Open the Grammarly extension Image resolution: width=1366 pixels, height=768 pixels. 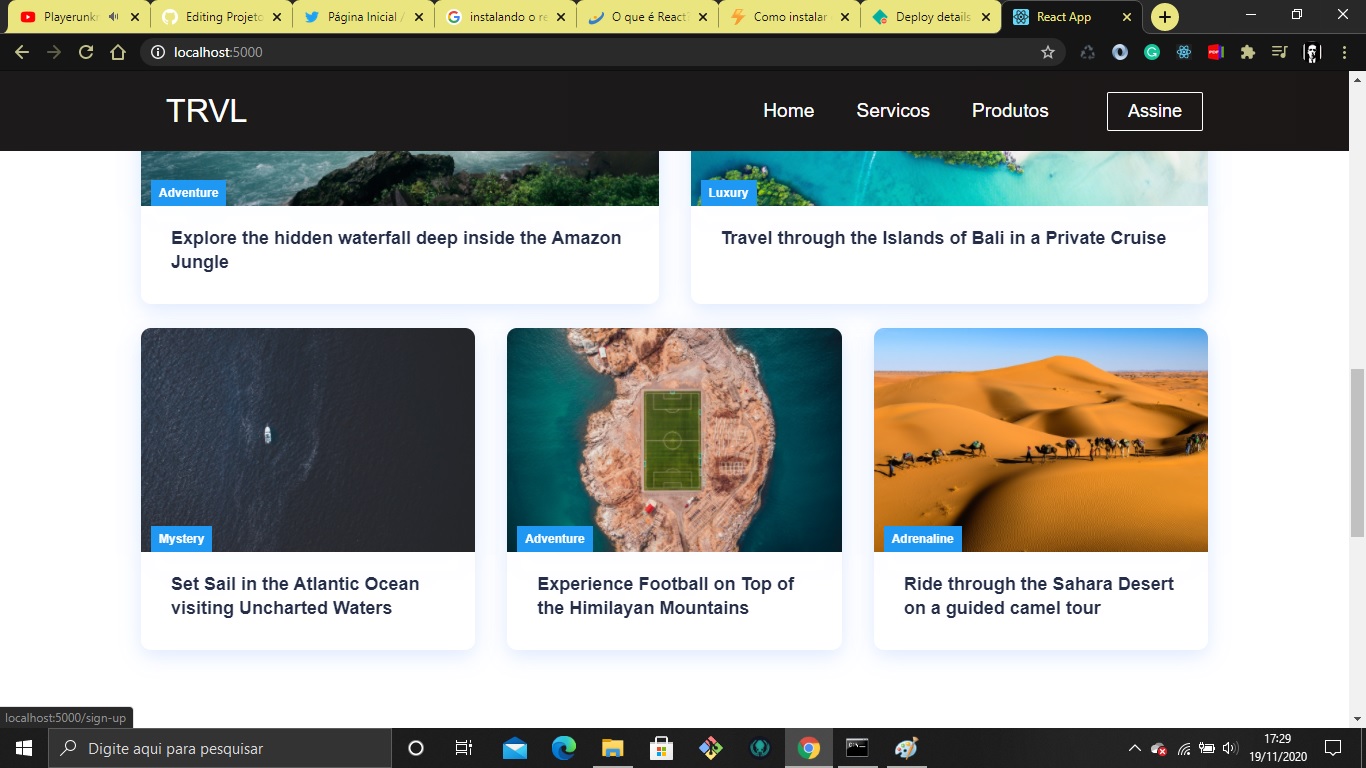(x=1151, y=51)
